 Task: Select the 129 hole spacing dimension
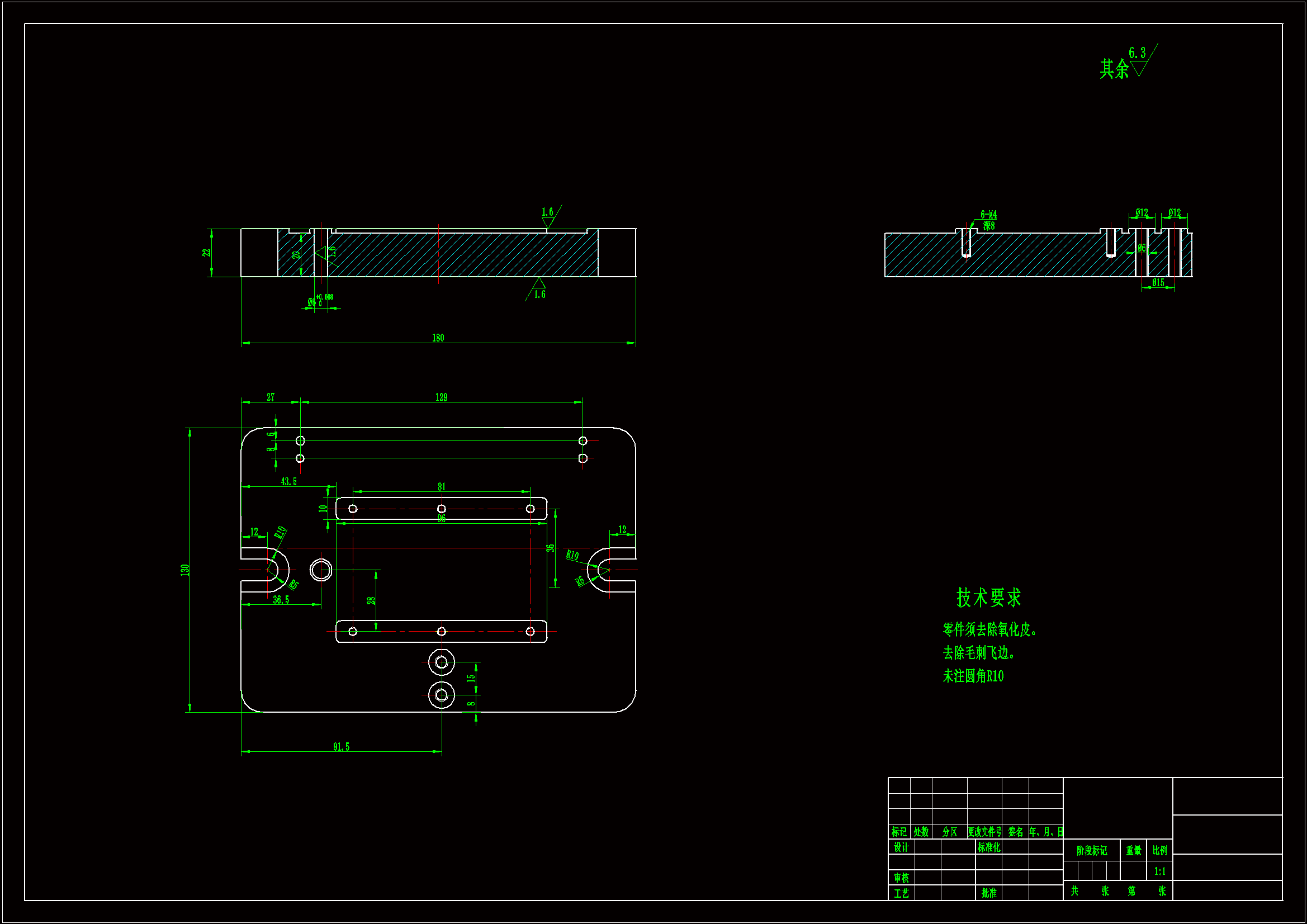pyautogui.click(x=441, y=397)
